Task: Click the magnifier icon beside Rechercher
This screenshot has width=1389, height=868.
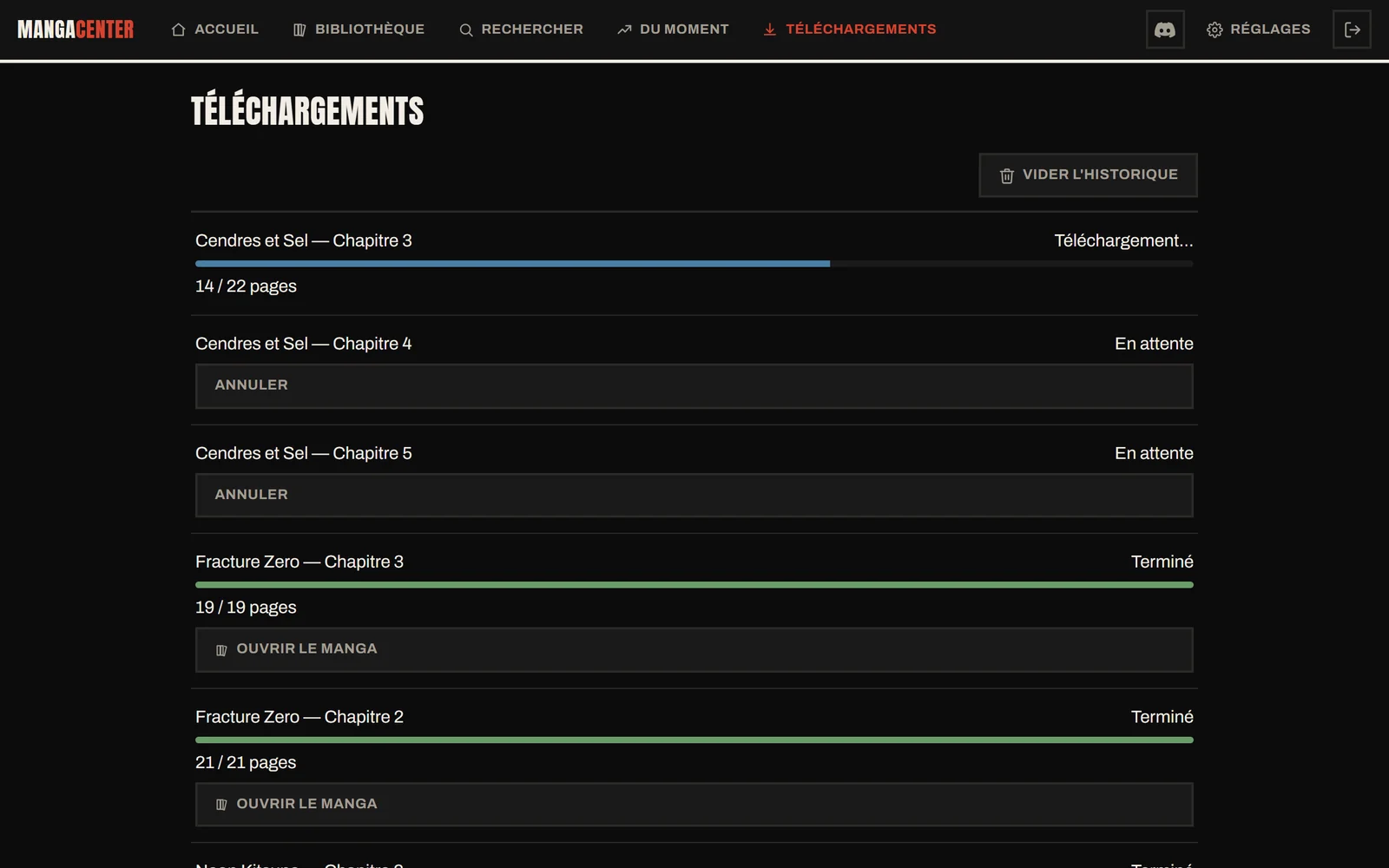Action: coord(466,30)
